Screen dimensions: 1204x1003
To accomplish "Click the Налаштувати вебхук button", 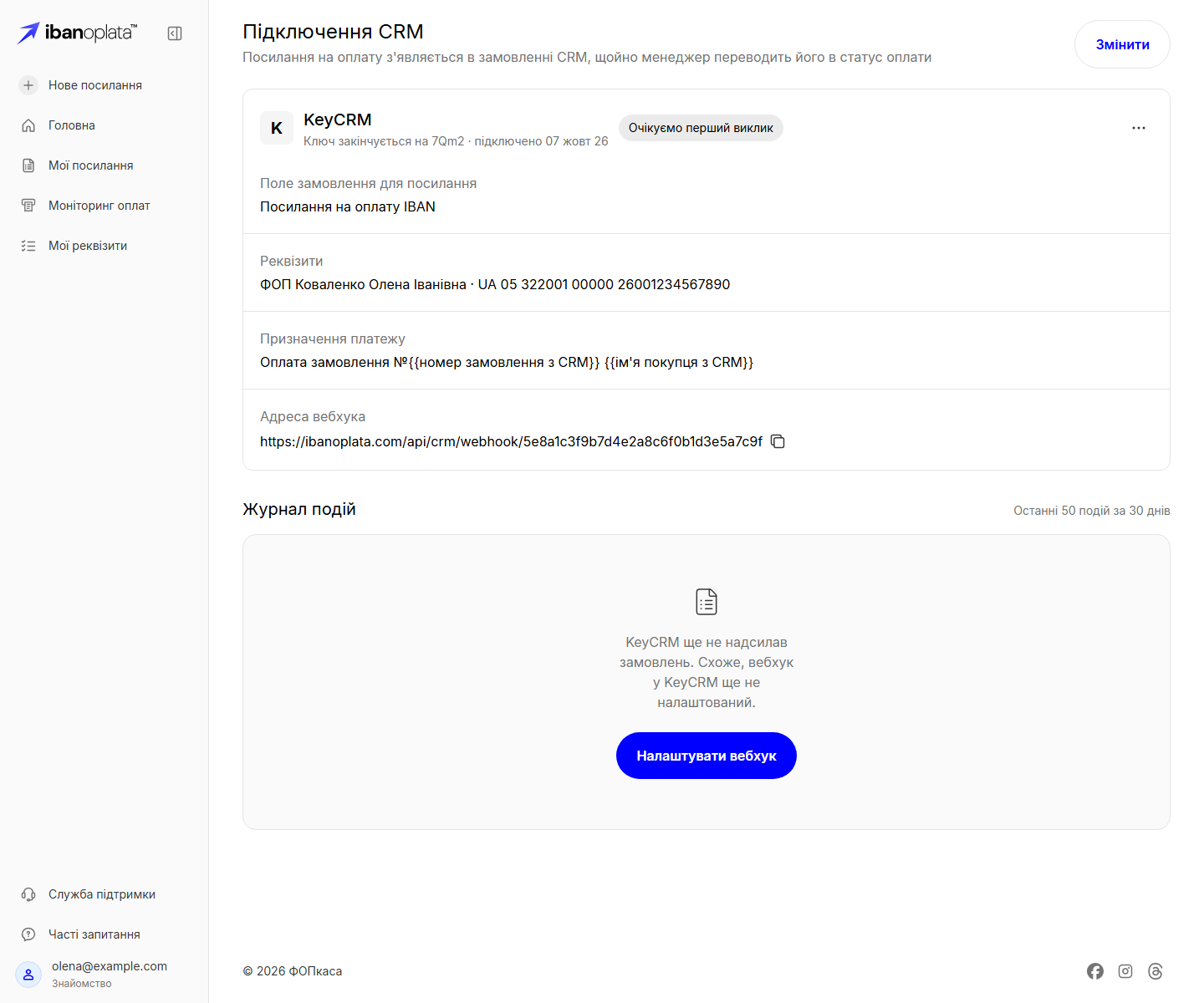I will click(x=707, y=756).
